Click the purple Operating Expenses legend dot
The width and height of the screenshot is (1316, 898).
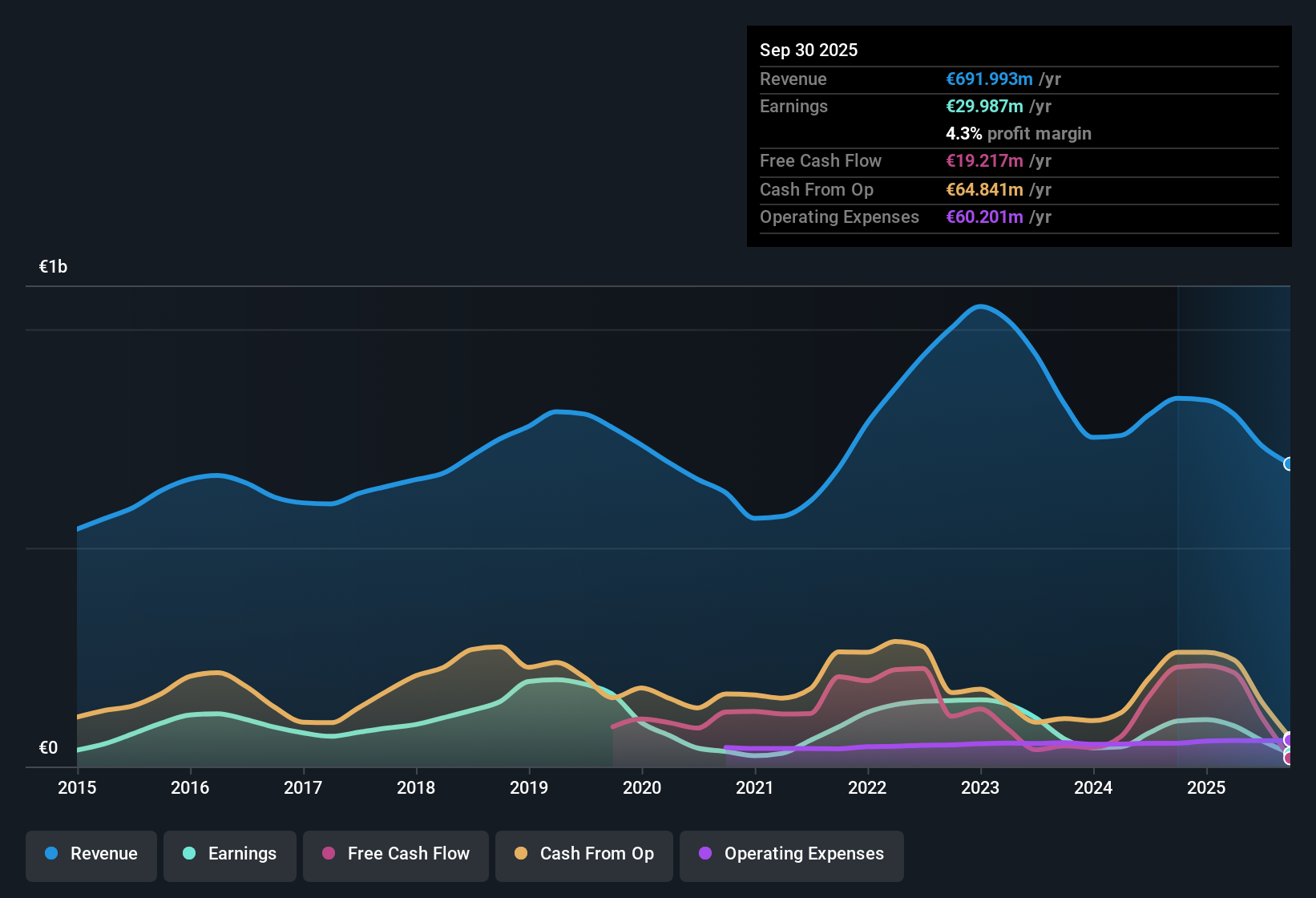[704, 854]
